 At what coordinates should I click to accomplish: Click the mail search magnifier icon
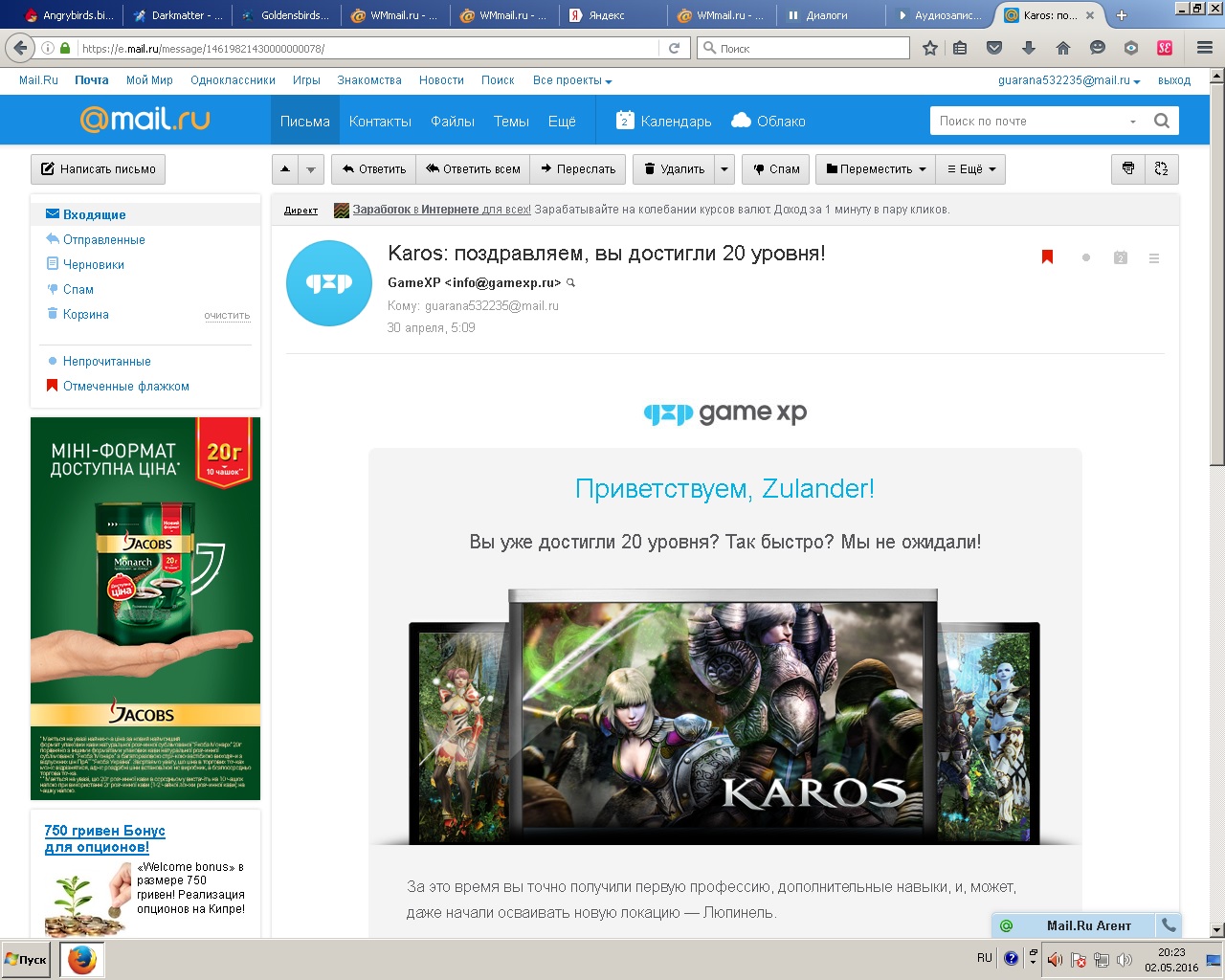pos(1162,121)
